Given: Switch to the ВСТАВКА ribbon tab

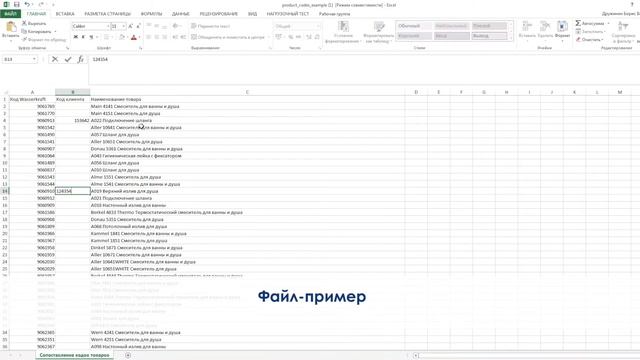Looking at the screenshot, I should (65, 14).
